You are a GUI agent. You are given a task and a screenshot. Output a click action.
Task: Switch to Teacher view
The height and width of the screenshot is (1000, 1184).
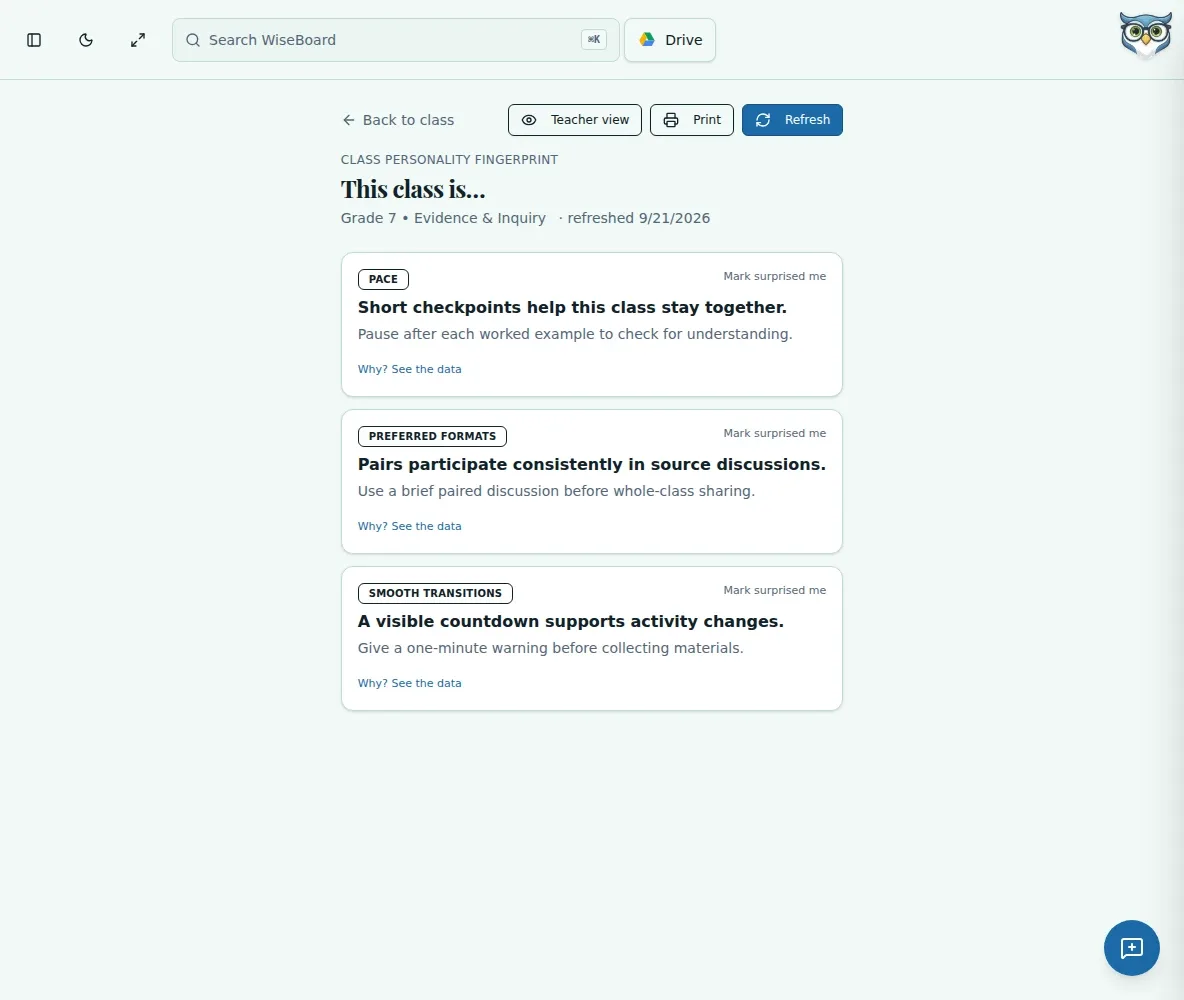575,120
